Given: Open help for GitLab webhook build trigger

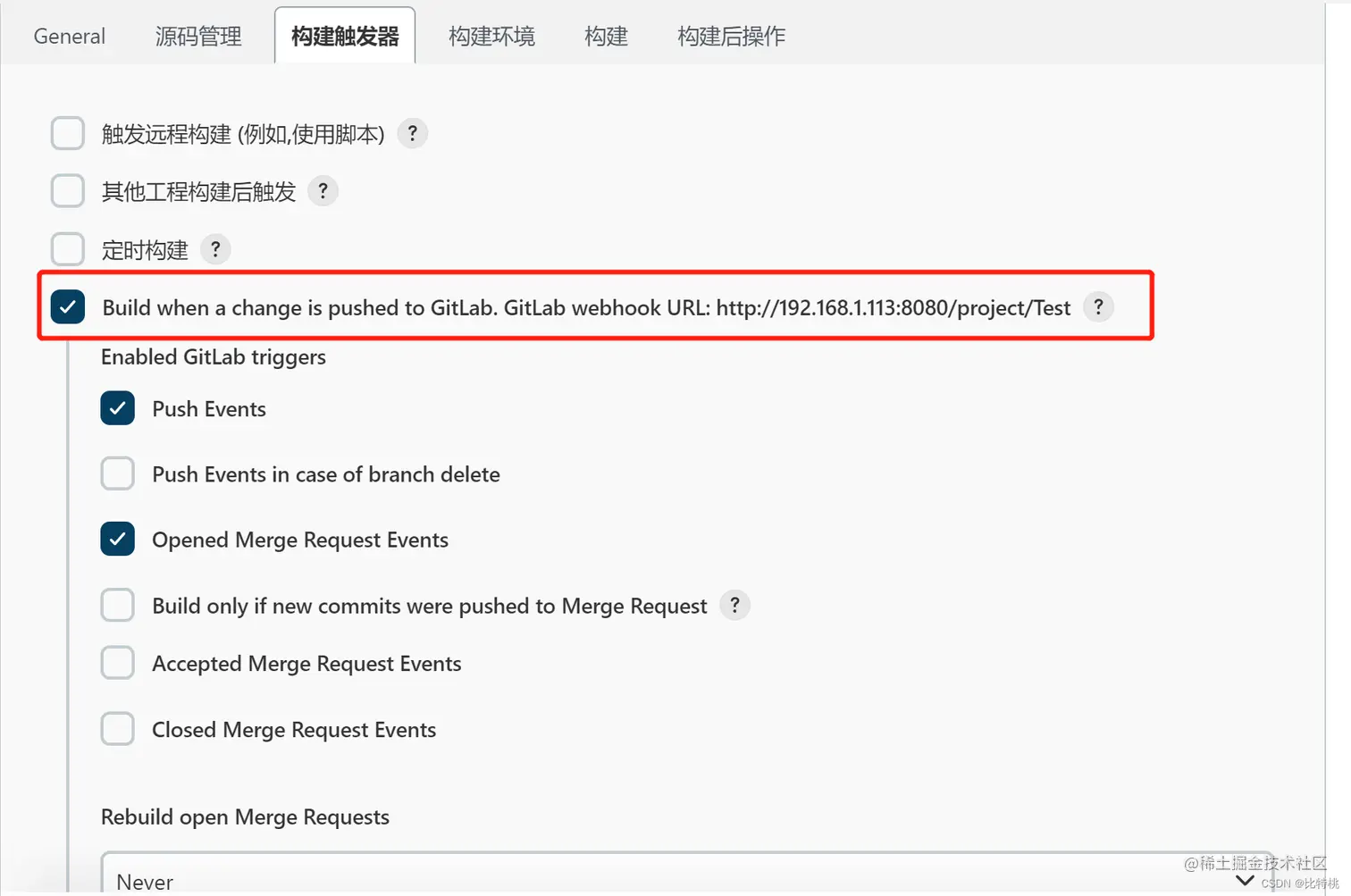Looking at the screenshot, I should point(1098,307).
